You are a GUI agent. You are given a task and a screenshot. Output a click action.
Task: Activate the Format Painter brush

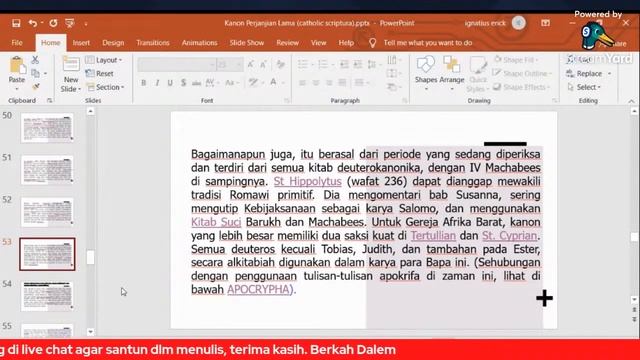pos(36,87)
